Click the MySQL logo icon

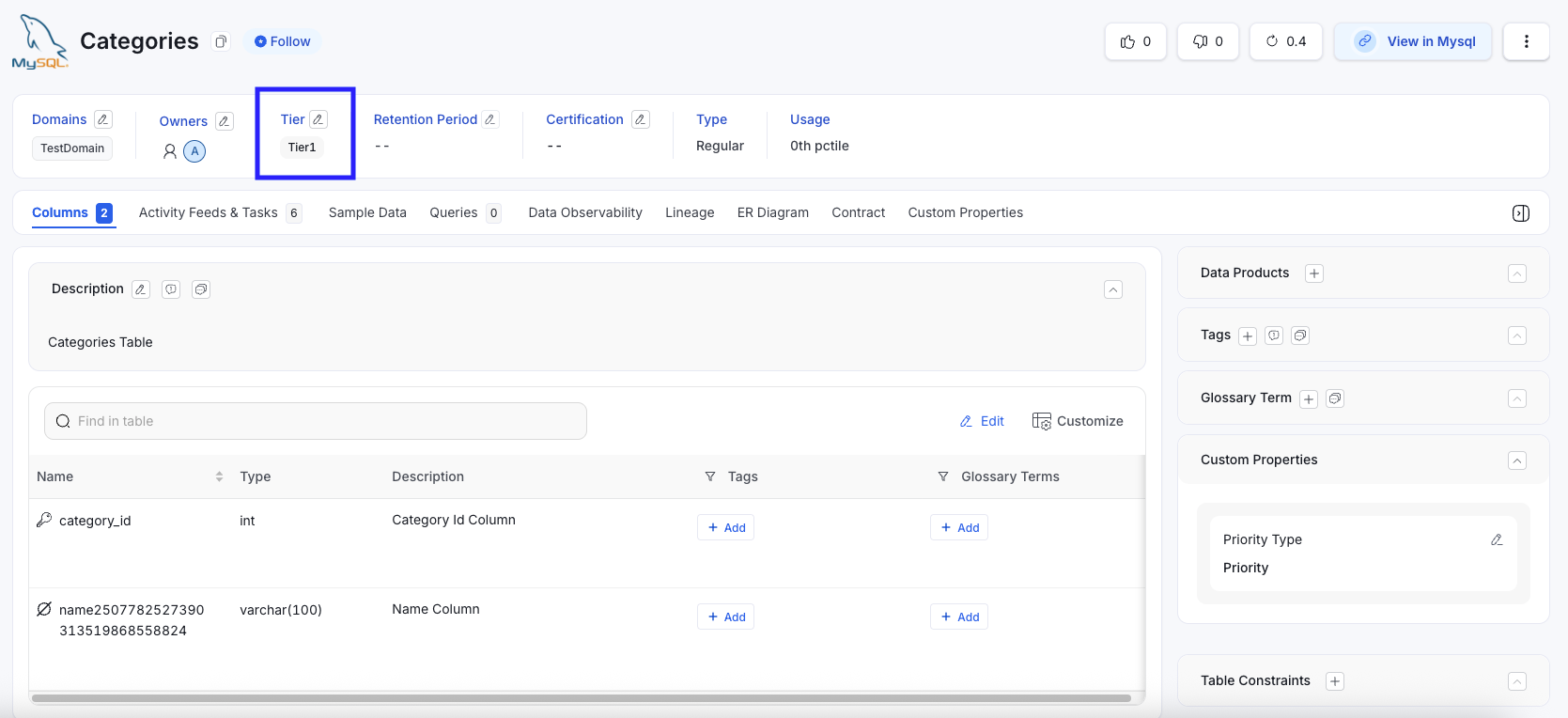[x=39, y=41]
